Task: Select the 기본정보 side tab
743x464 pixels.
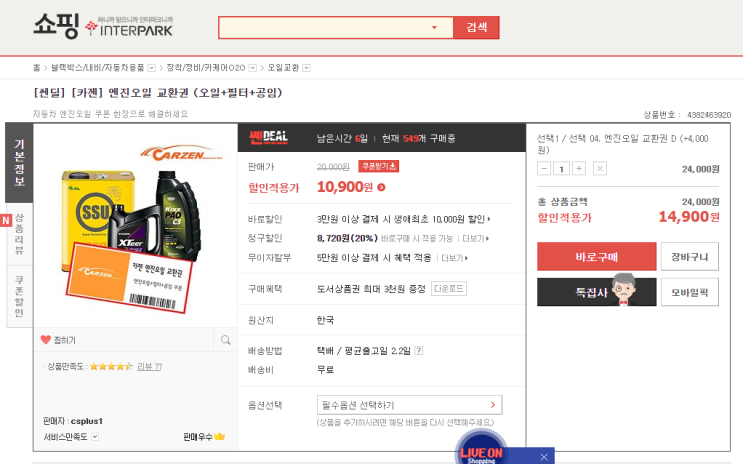Action: [19, 163]
